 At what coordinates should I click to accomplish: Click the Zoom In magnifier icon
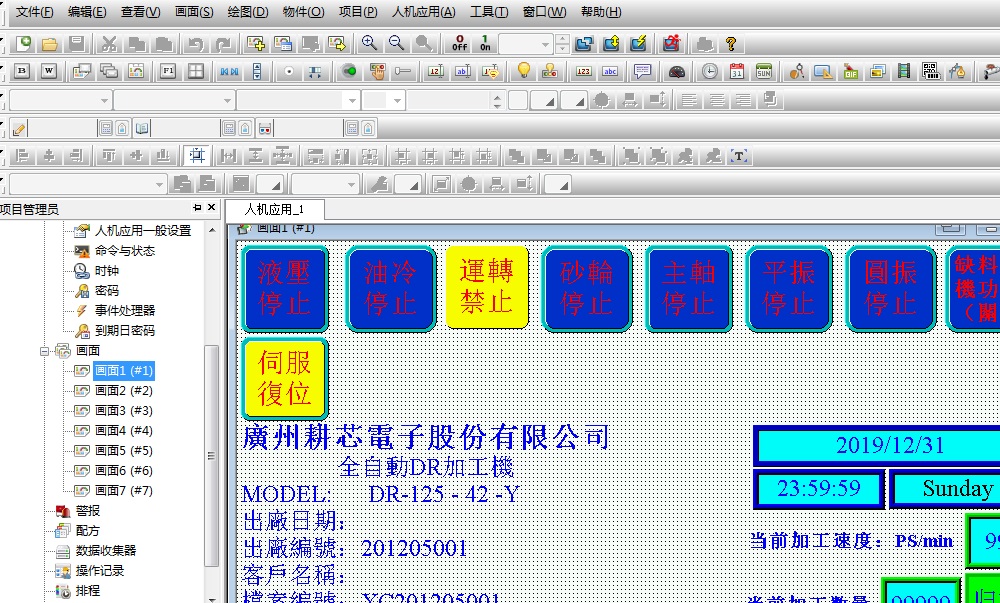370,43
